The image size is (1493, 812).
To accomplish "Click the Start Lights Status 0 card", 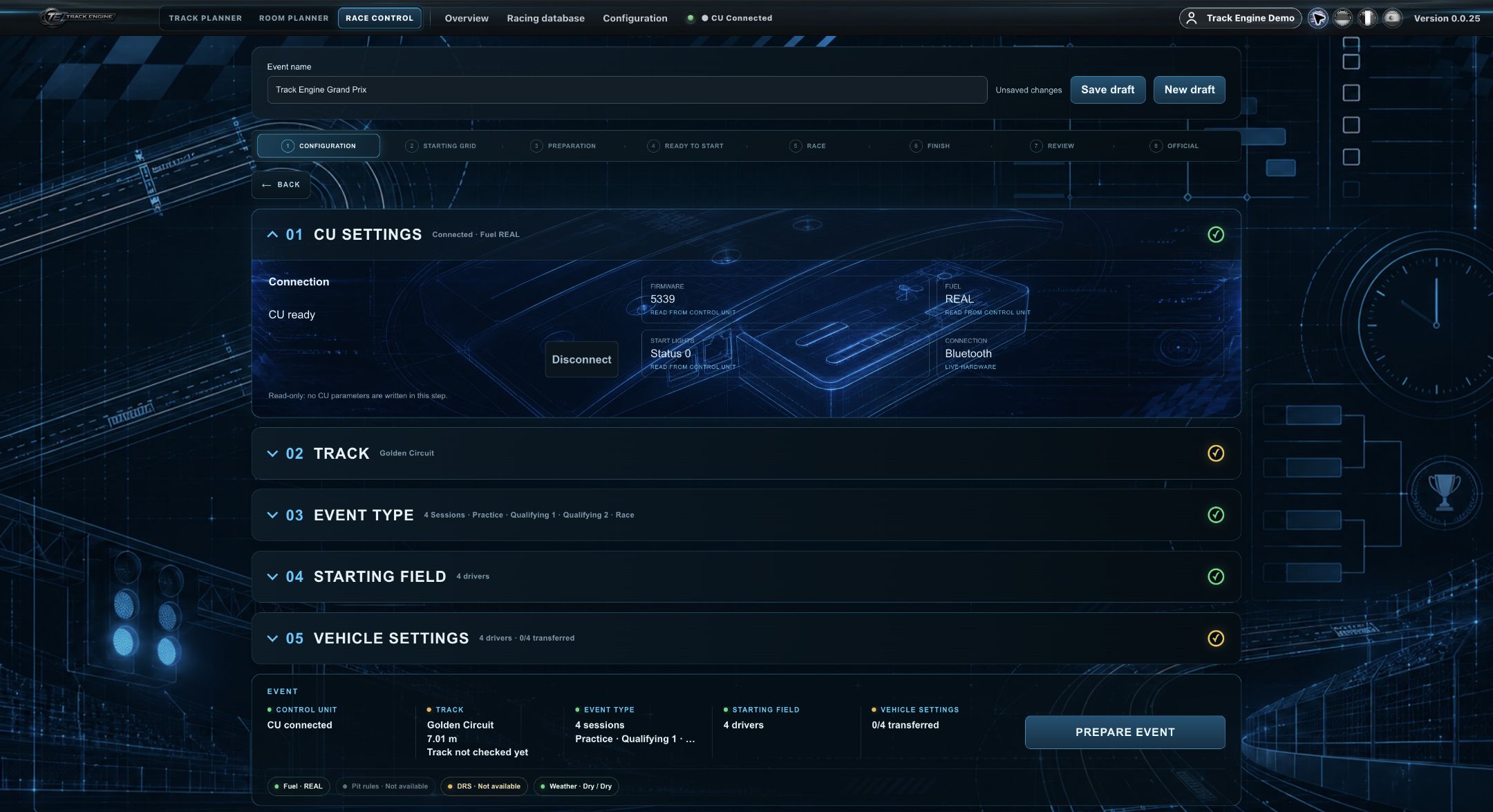I will 785,354.
